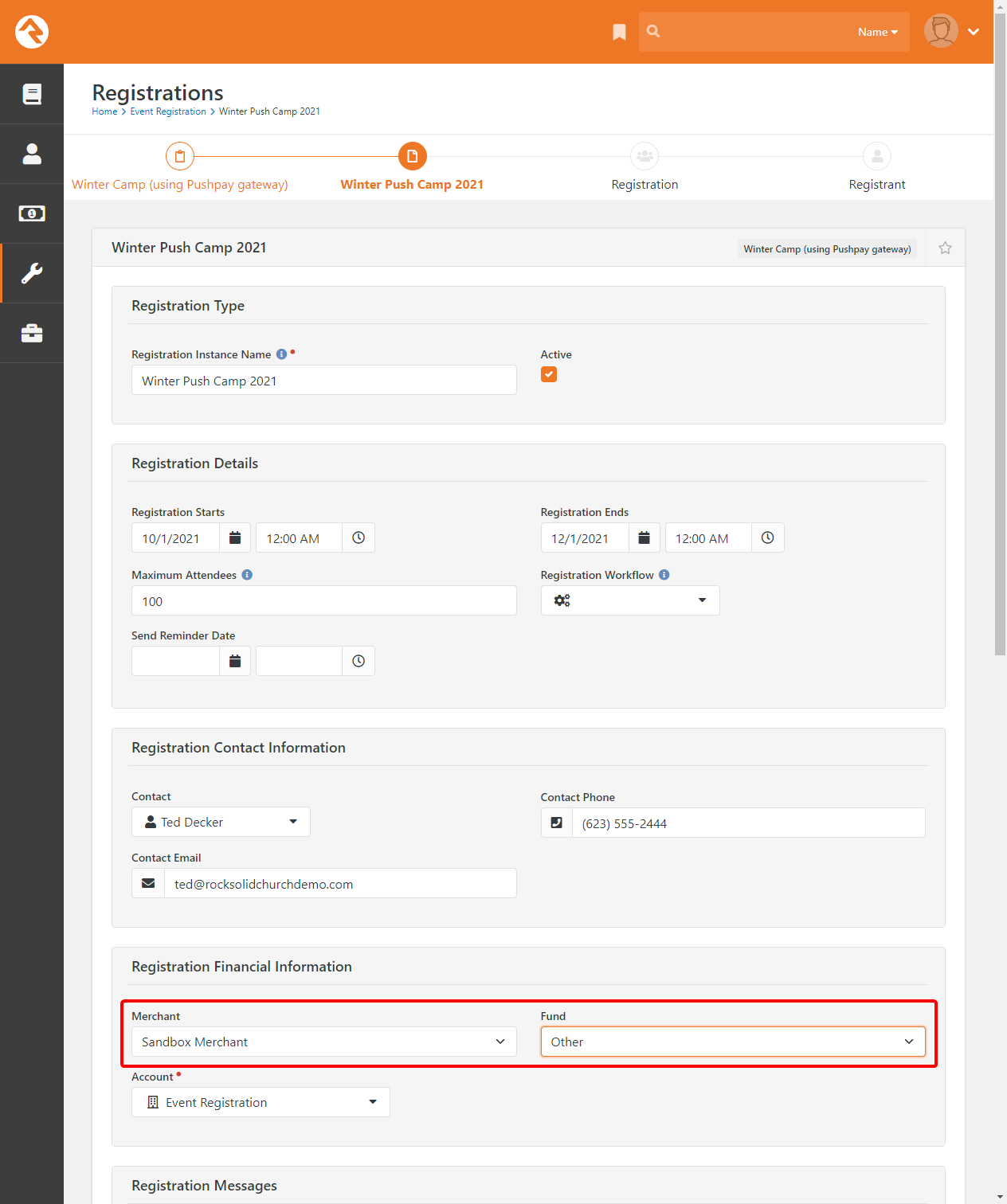Uncheck the Active checkbox
1007x1204 pixels.
(x=549, y=374)
